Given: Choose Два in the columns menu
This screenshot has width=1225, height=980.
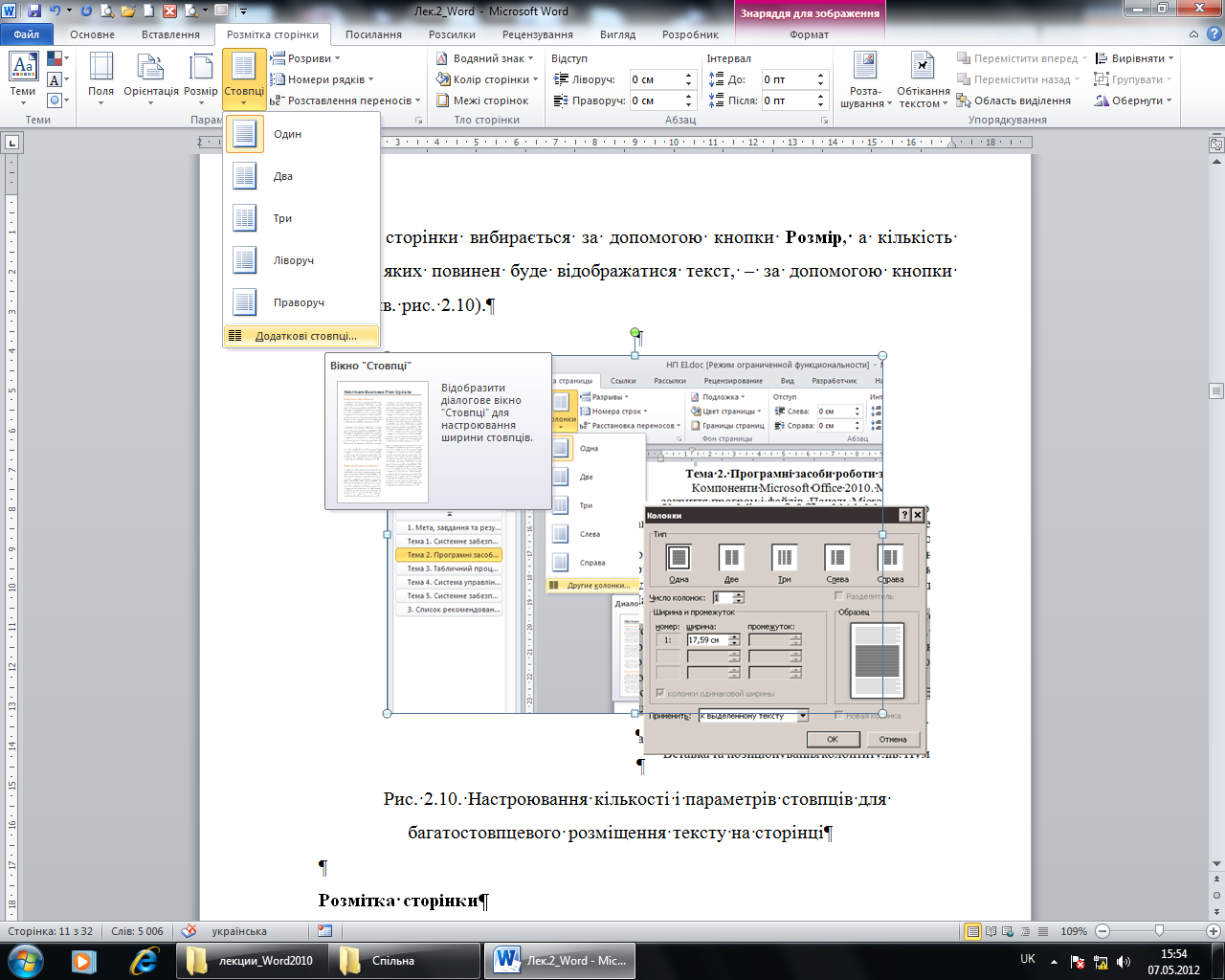Looking at the screenshot, I should click(x=301, y=176).
